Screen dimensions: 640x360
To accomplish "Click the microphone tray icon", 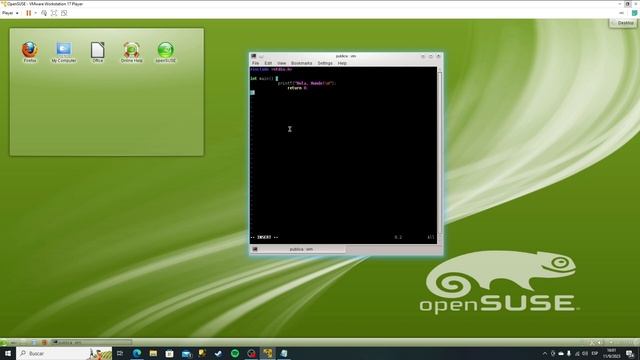I will tap(569, 353).
